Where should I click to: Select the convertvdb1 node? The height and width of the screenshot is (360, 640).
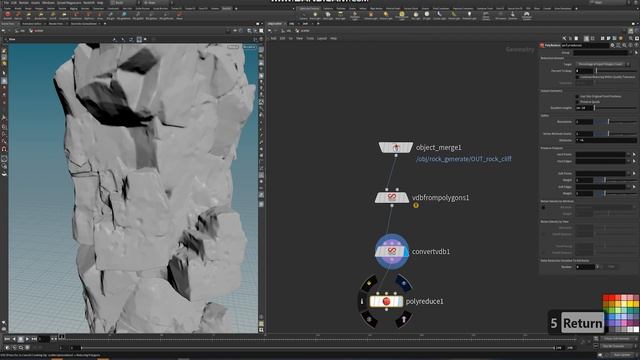point(392,251)
